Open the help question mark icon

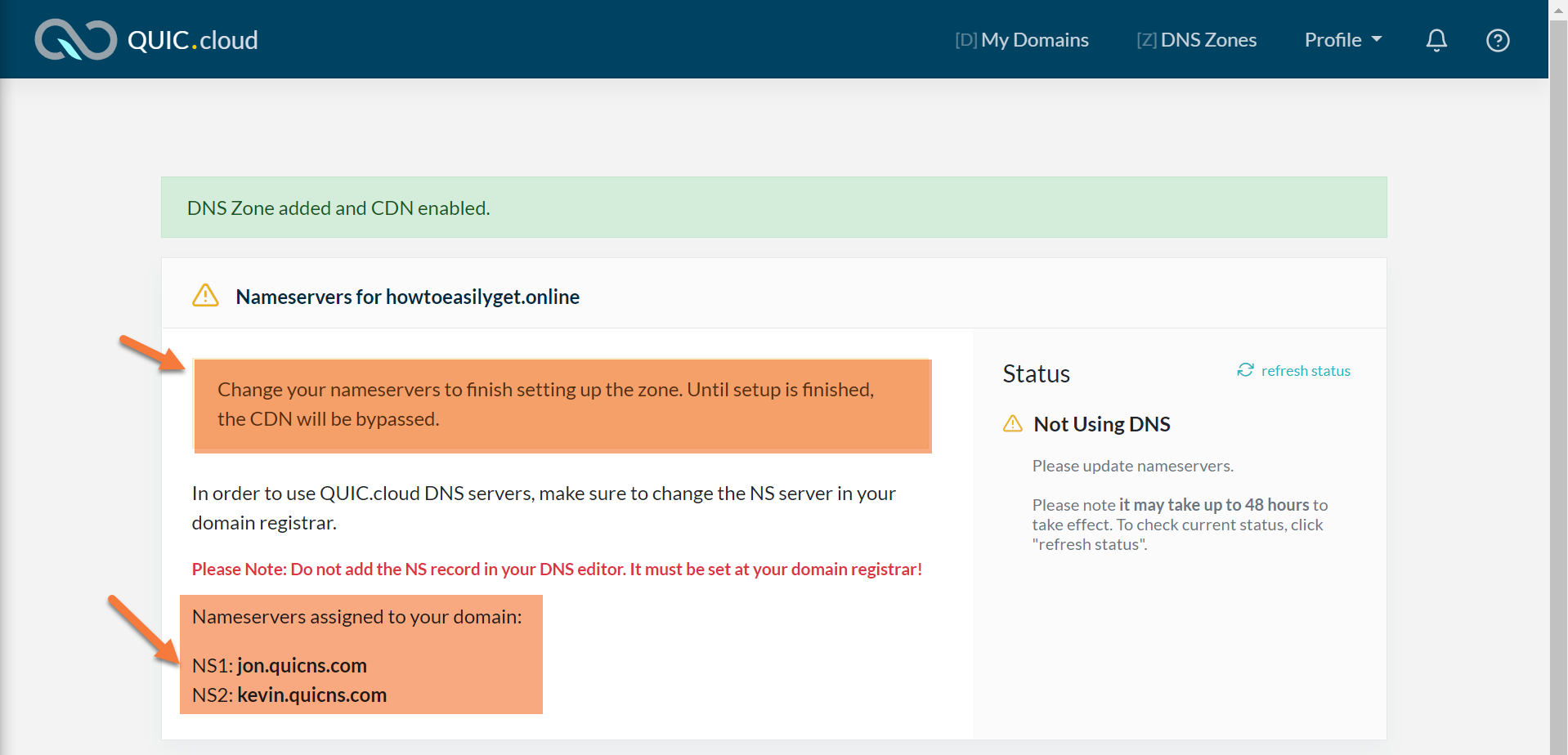coord(1497,40)
